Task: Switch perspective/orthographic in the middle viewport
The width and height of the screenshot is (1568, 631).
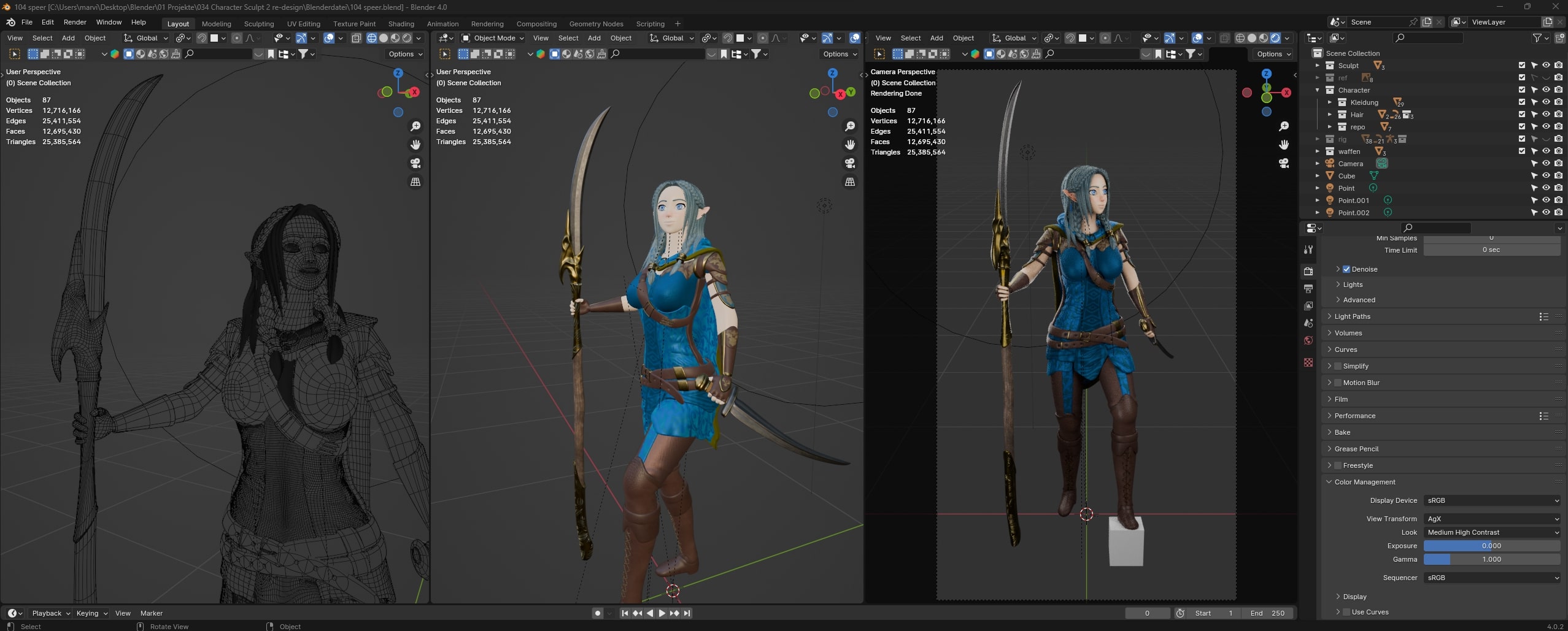Action: [850, 182]
